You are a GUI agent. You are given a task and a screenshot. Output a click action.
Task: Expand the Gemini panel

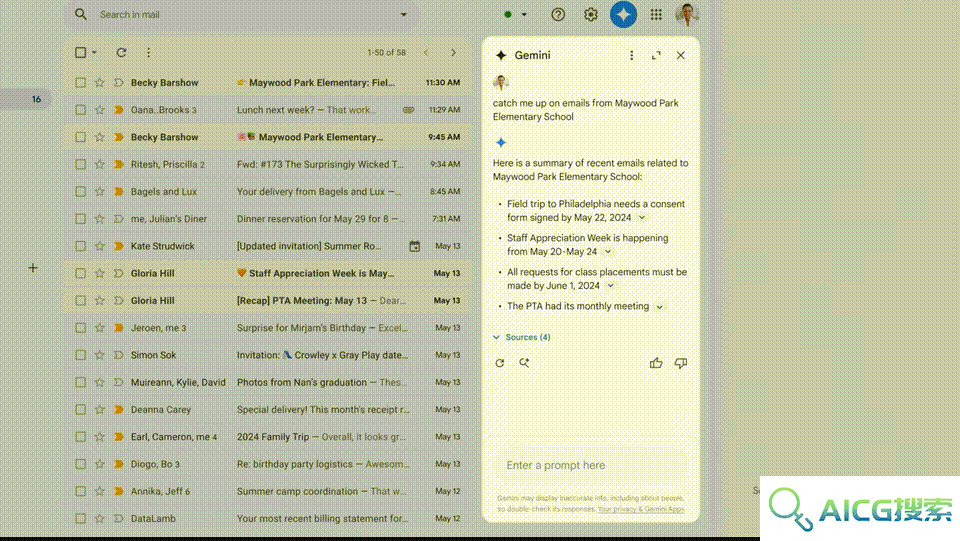coord(656,55)
